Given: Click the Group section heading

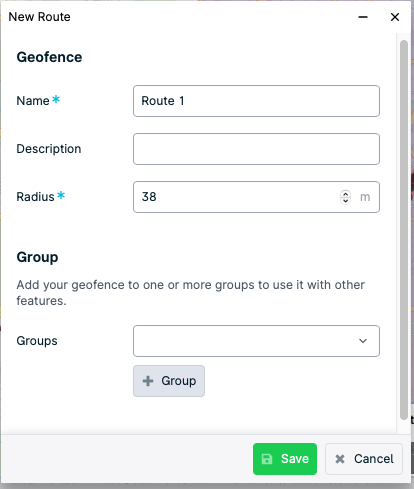Looking at the screenshot, I should point(37,257).
